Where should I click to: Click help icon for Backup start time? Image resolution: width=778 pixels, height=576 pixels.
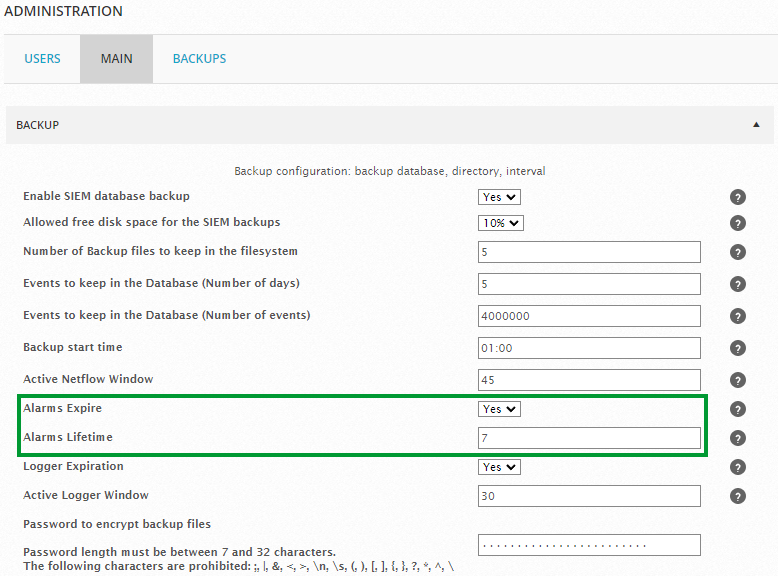[x=738, y=349]
